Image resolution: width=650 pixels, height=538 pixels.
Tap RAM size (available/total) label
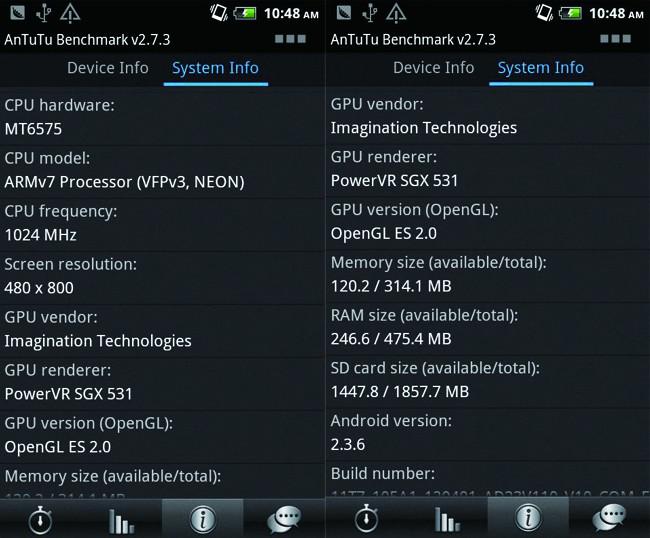[424, 315]
